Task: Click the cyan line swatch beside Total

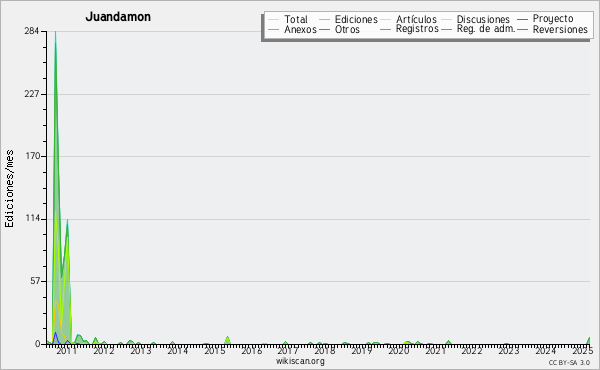Action: coord(274,19)
